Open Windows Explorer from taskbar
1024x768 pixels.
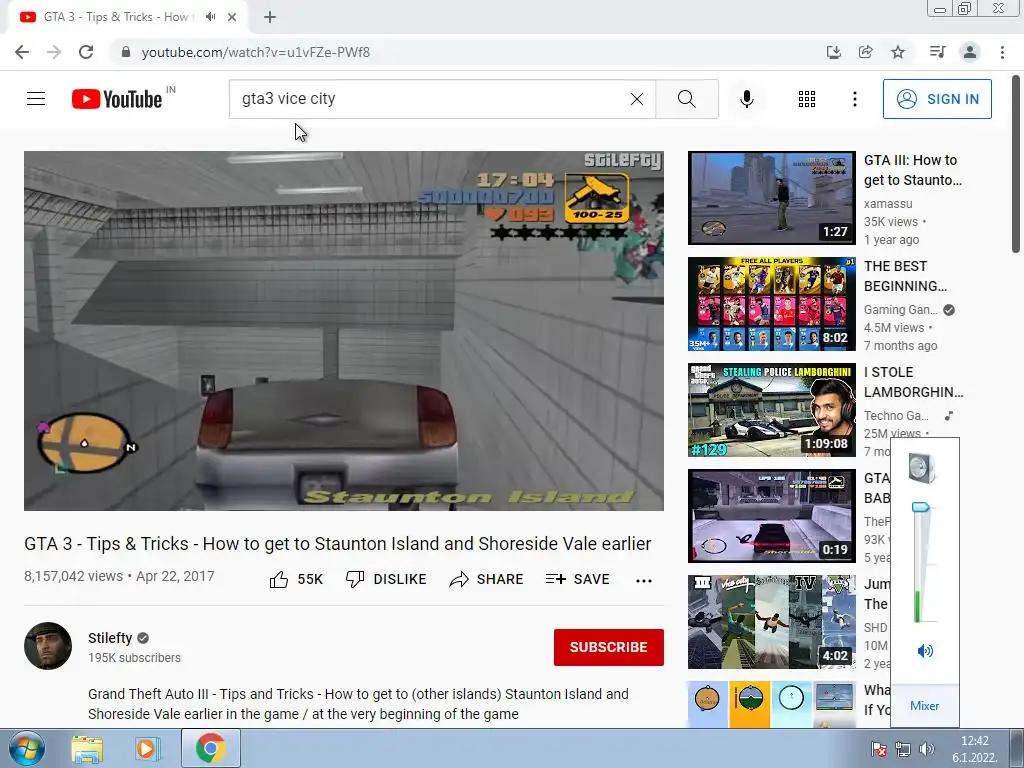pyautogui.click(x=87, y=749)
